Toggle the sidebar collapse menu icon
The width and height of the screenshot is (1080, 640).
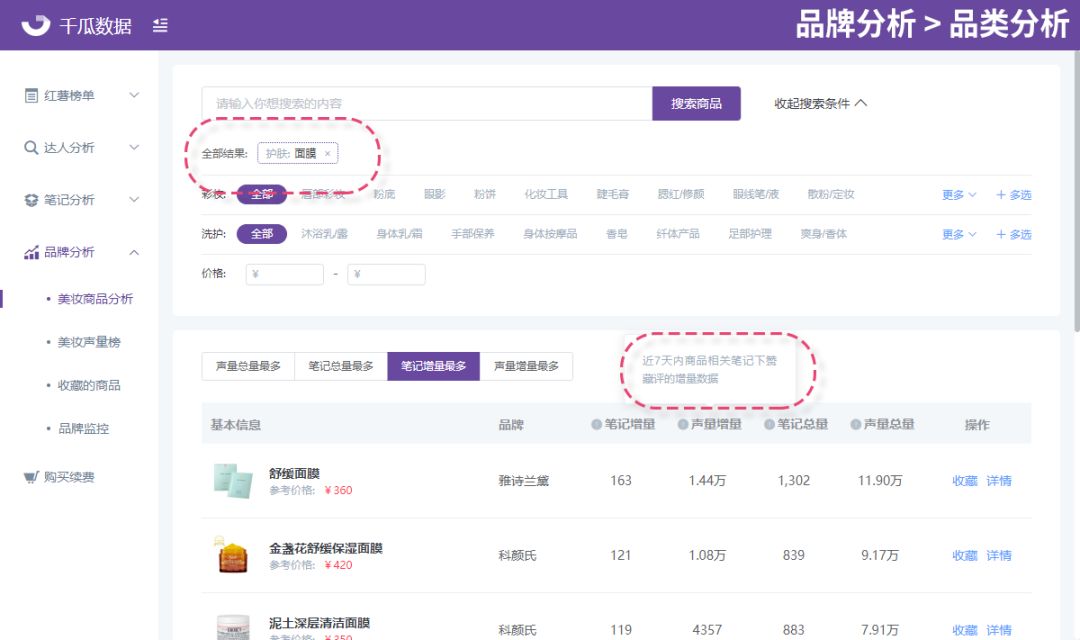pos(160,26)
